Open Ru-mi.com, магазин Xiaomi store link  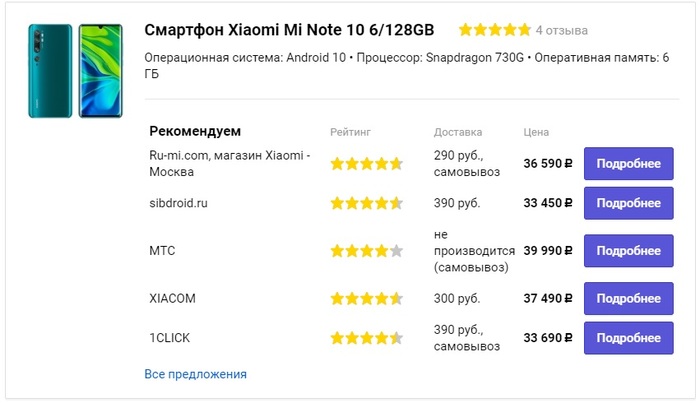230,163
